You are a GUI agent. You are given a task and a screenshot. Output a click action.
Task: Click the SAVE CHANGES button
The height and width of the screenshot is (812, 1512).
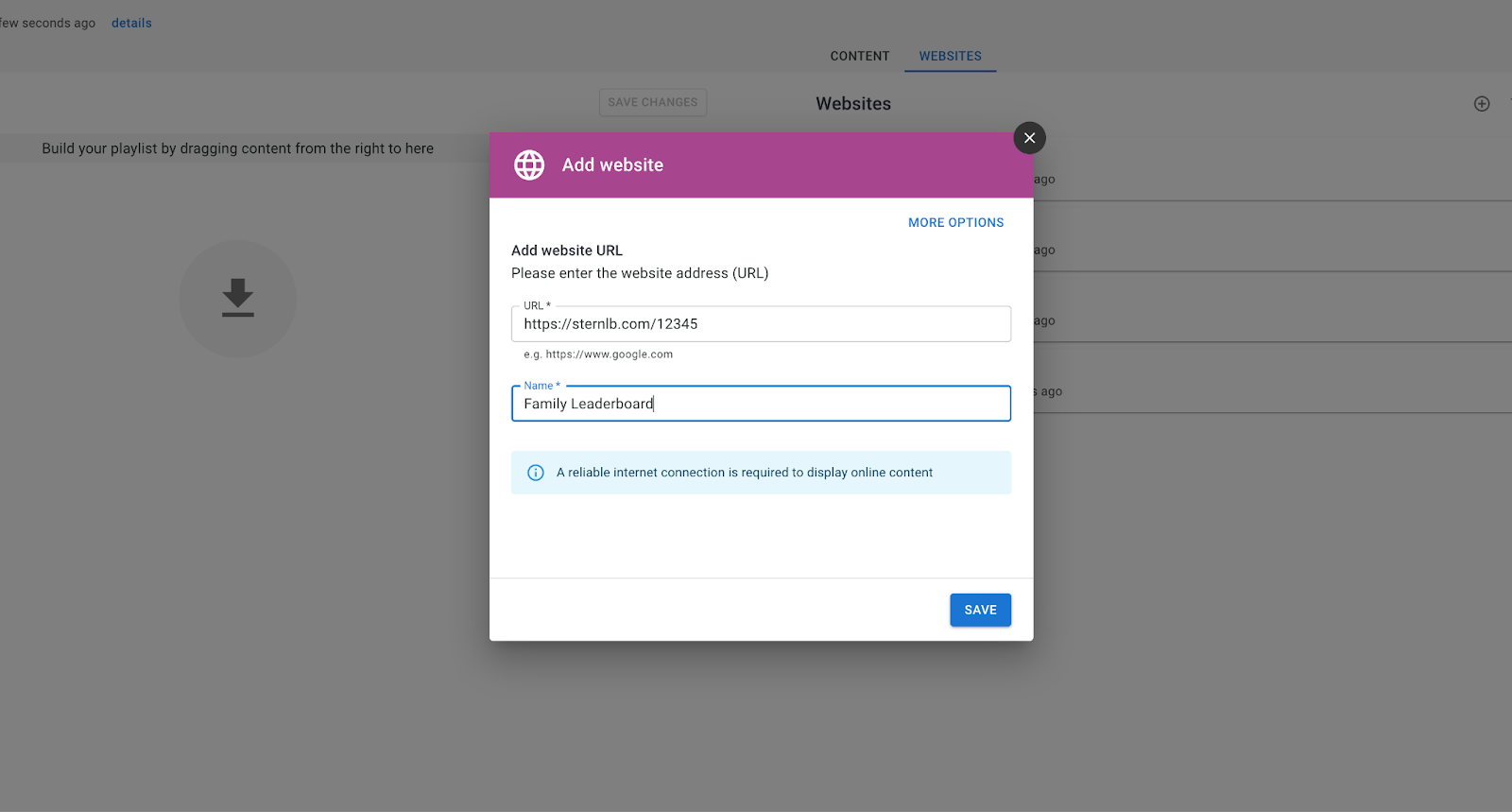(652, 102)
